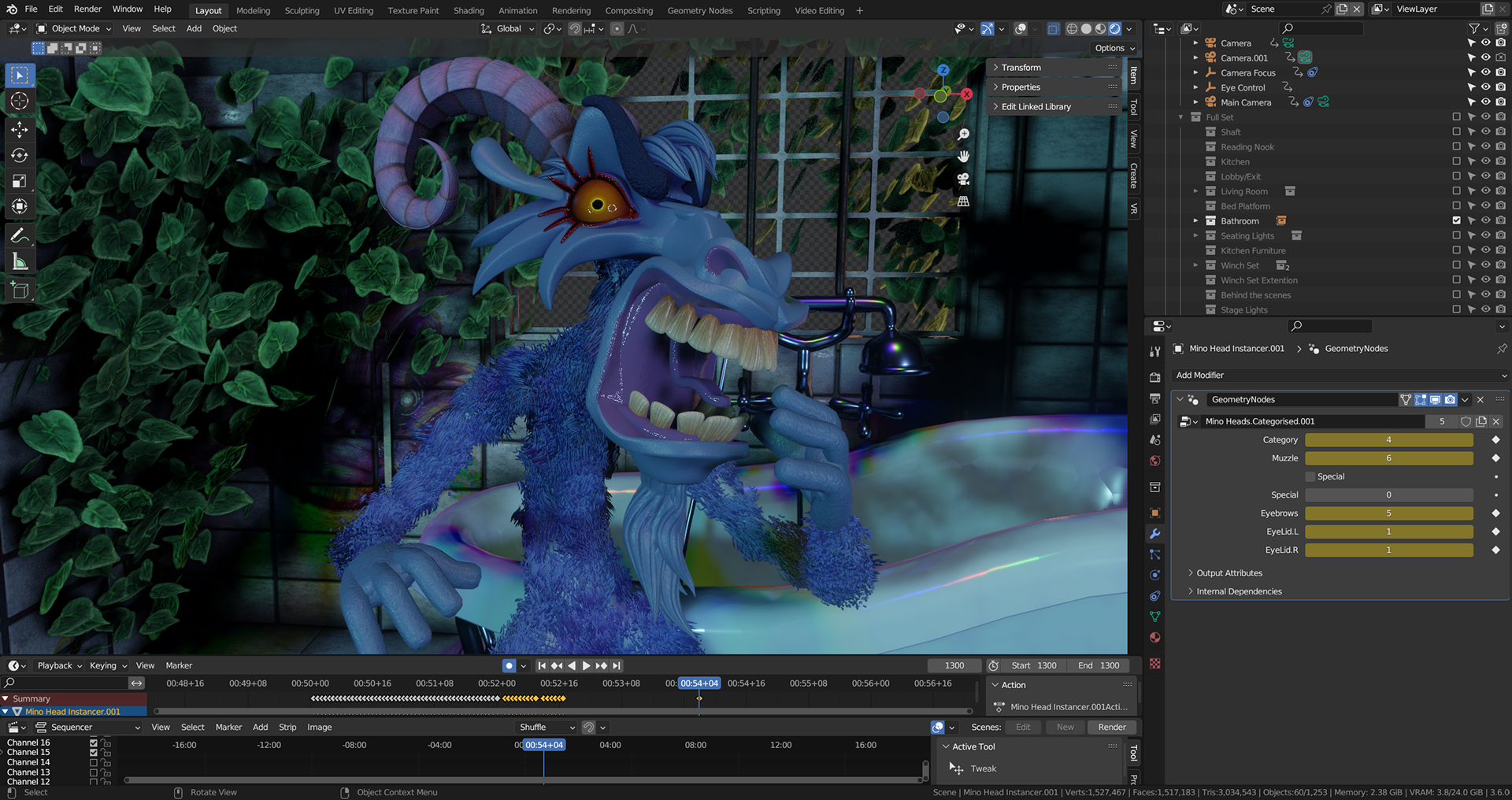Open the Physics properties tab
This screenshot has width=1512, height=800.
[1154, 575]
